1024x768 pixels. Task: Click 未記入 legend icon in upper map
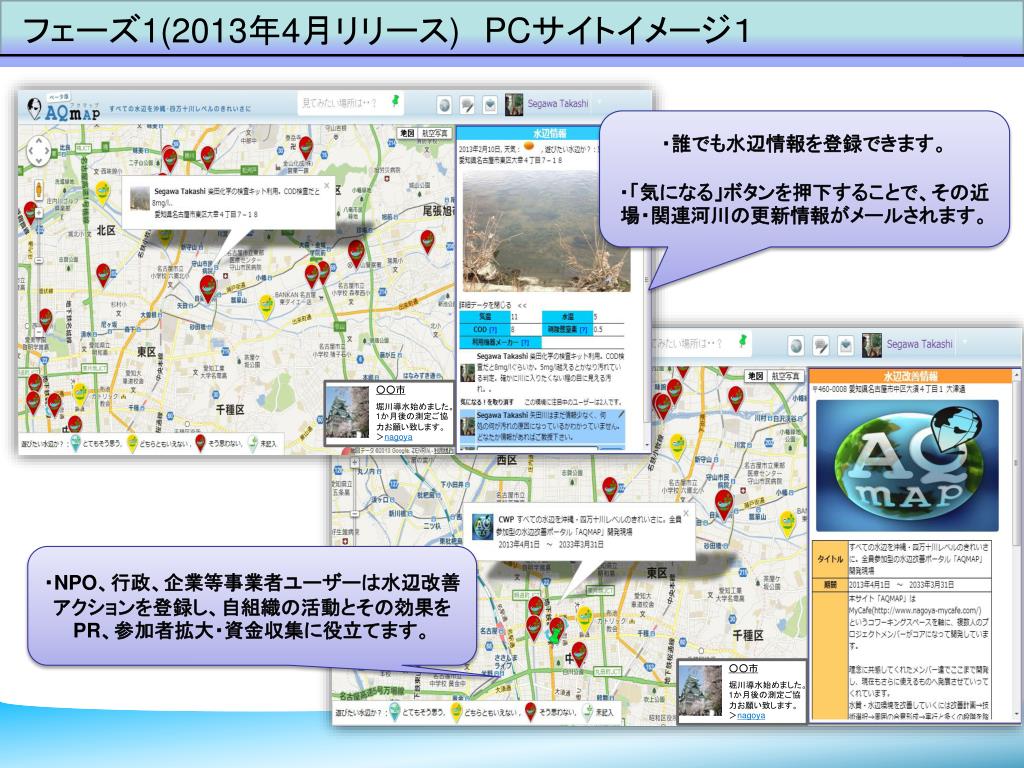coord(253,443)
